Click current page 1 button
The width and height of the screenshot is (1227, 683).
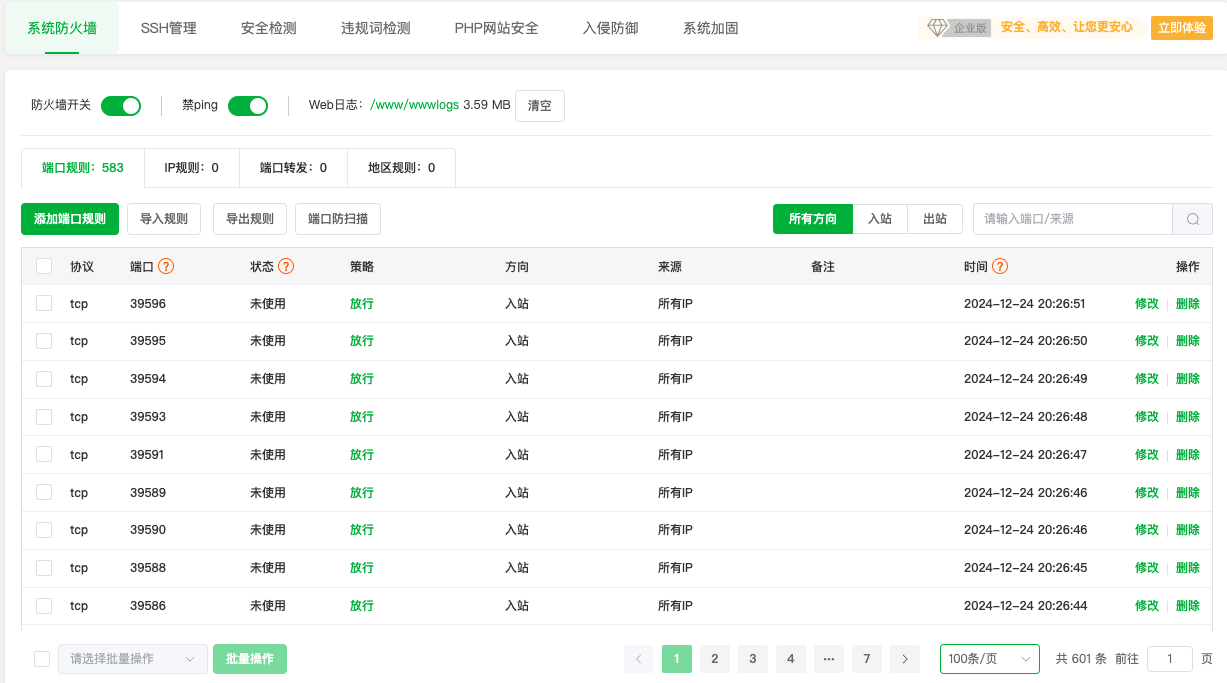(x=677, y=659)
